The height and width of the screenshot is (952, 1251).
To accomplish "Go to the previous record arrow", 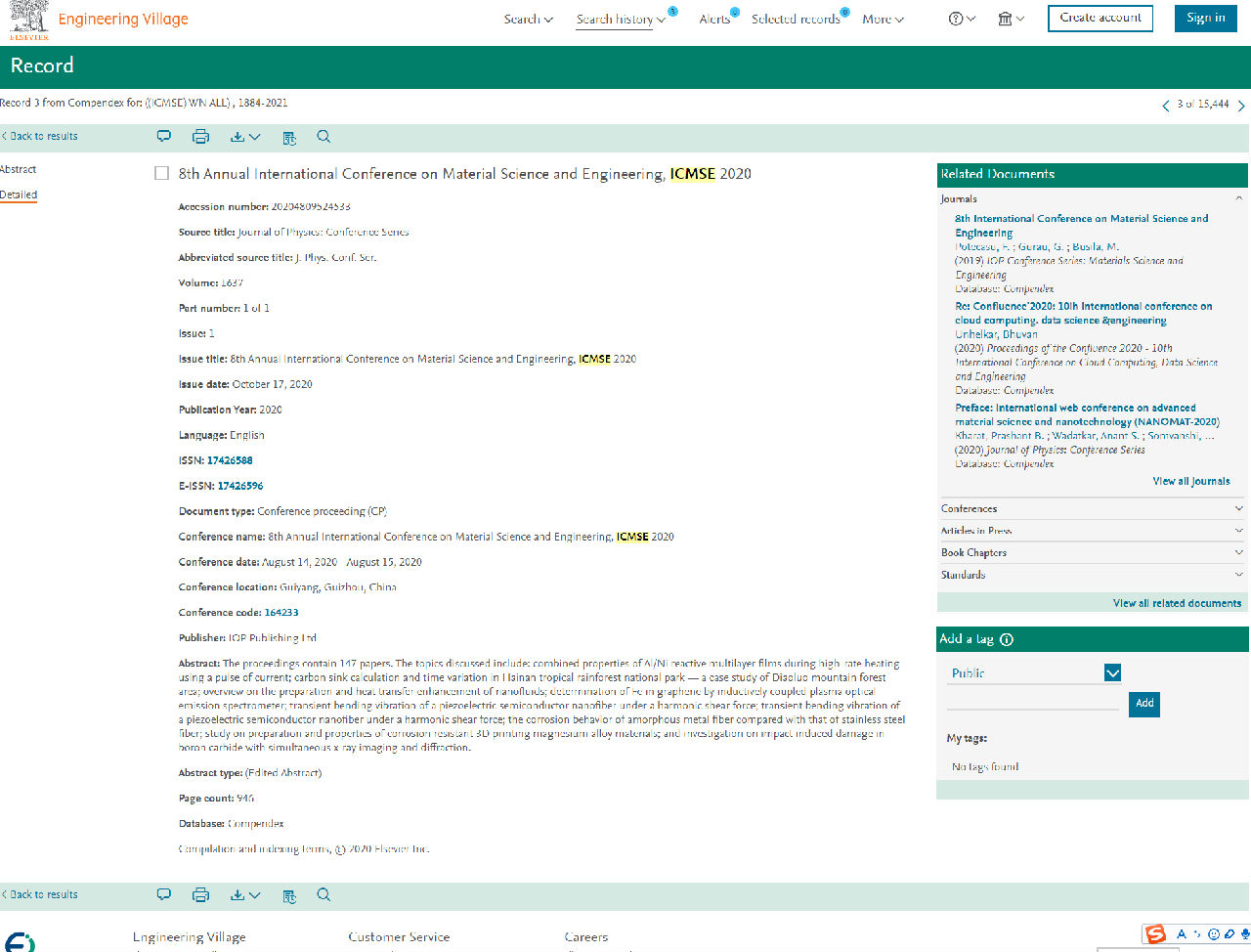I will 1165,106.
